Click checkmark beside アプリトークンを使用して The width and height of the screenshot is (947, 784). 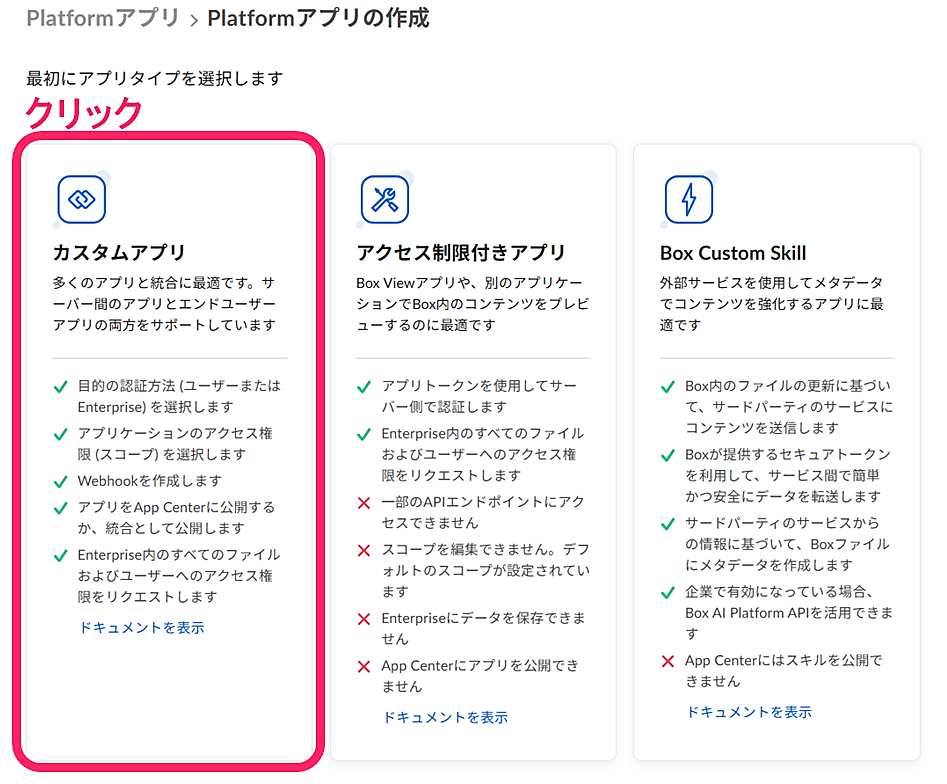coord(364,387)
